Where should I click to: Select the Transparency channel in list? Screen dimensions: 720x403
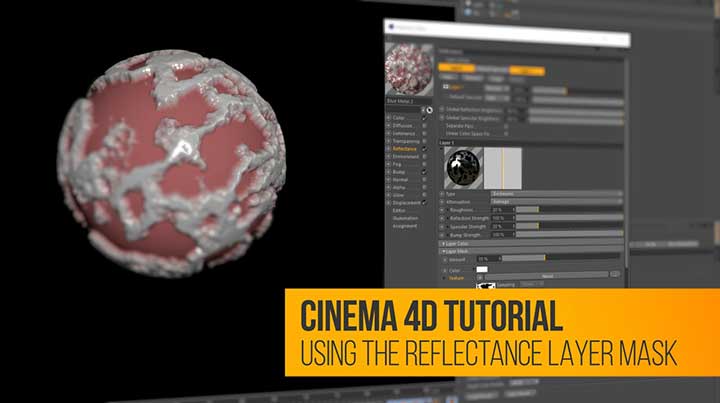(406, 141)
